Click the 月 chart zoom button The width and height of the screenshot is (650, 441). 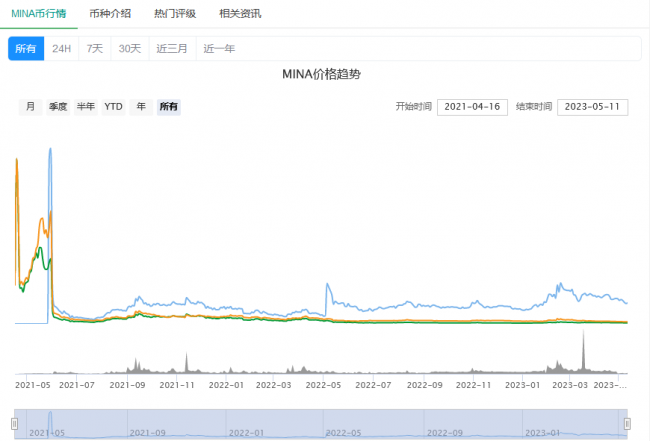31,107
